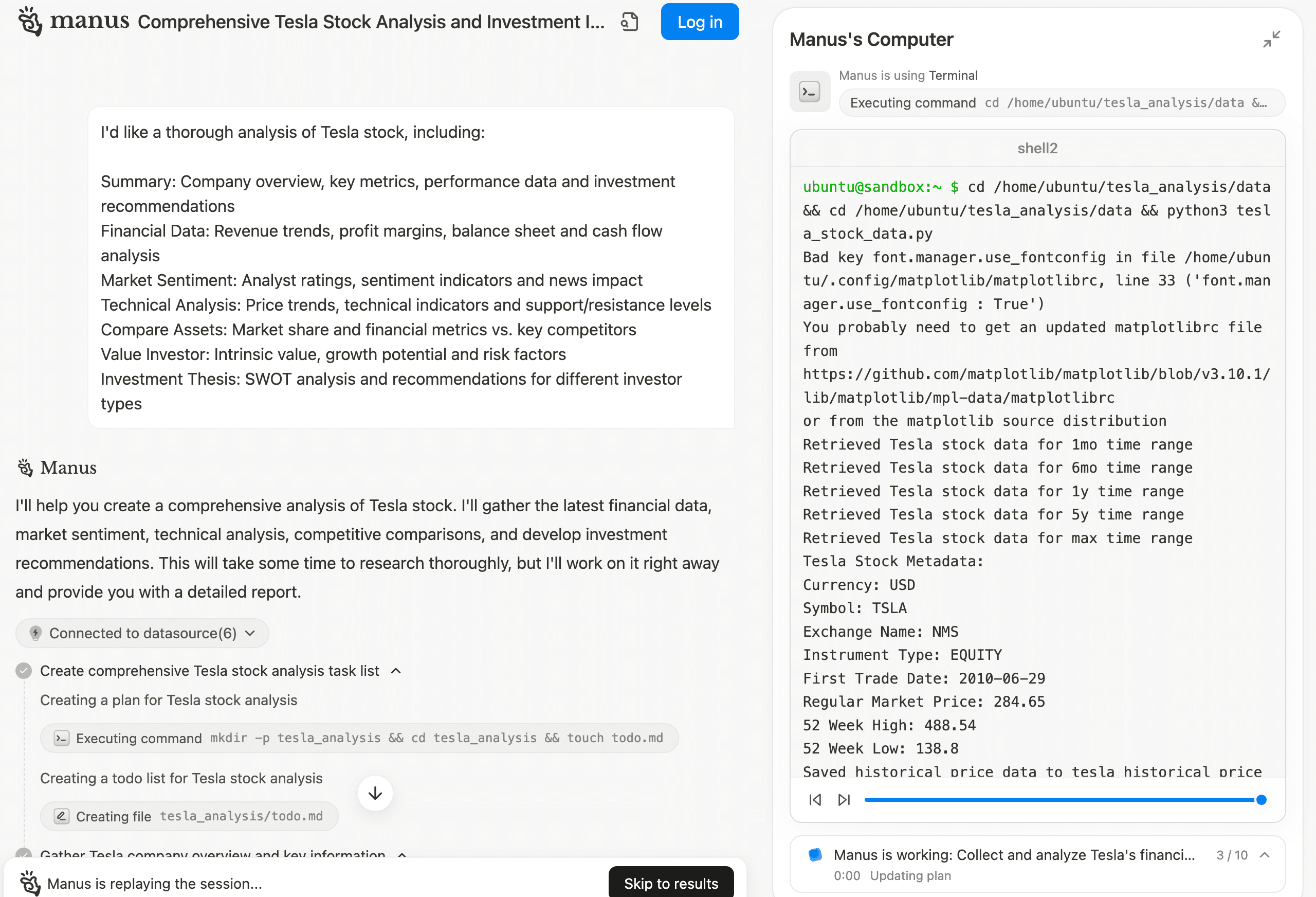Toggle the checkmark for Create task list step
The width and height of the screenshot is (1316, 897).
(24, 671)
